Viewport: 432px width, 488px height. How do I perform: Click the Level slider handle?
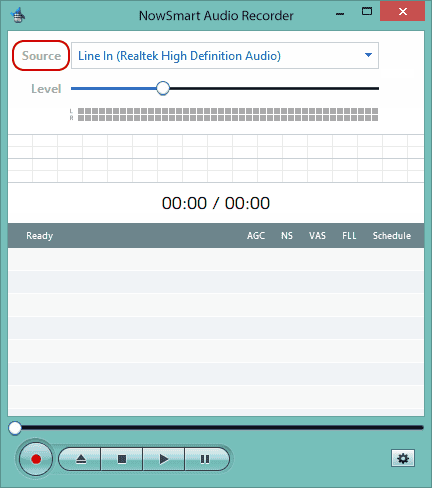163,88
